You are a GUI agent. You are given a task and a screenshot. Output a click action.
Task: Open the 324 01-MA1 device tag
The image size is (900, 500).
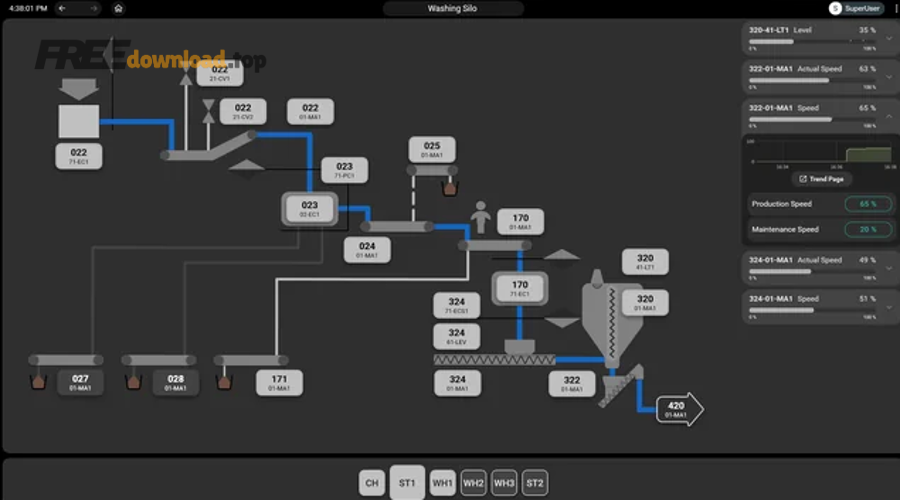[x=457, y=383]
